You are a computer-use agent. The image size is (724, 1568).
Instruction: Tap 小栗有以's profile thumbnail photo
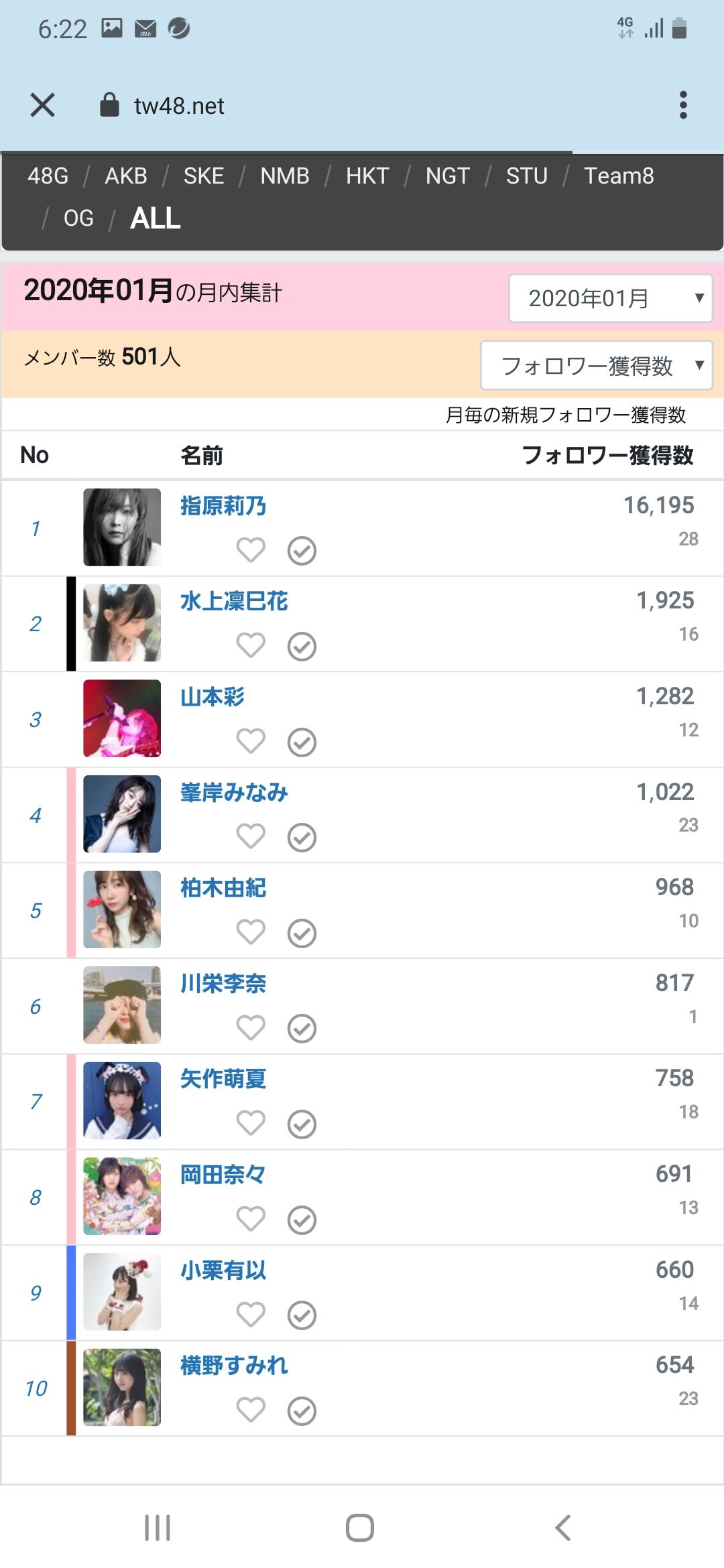(x=122, y=1291)
